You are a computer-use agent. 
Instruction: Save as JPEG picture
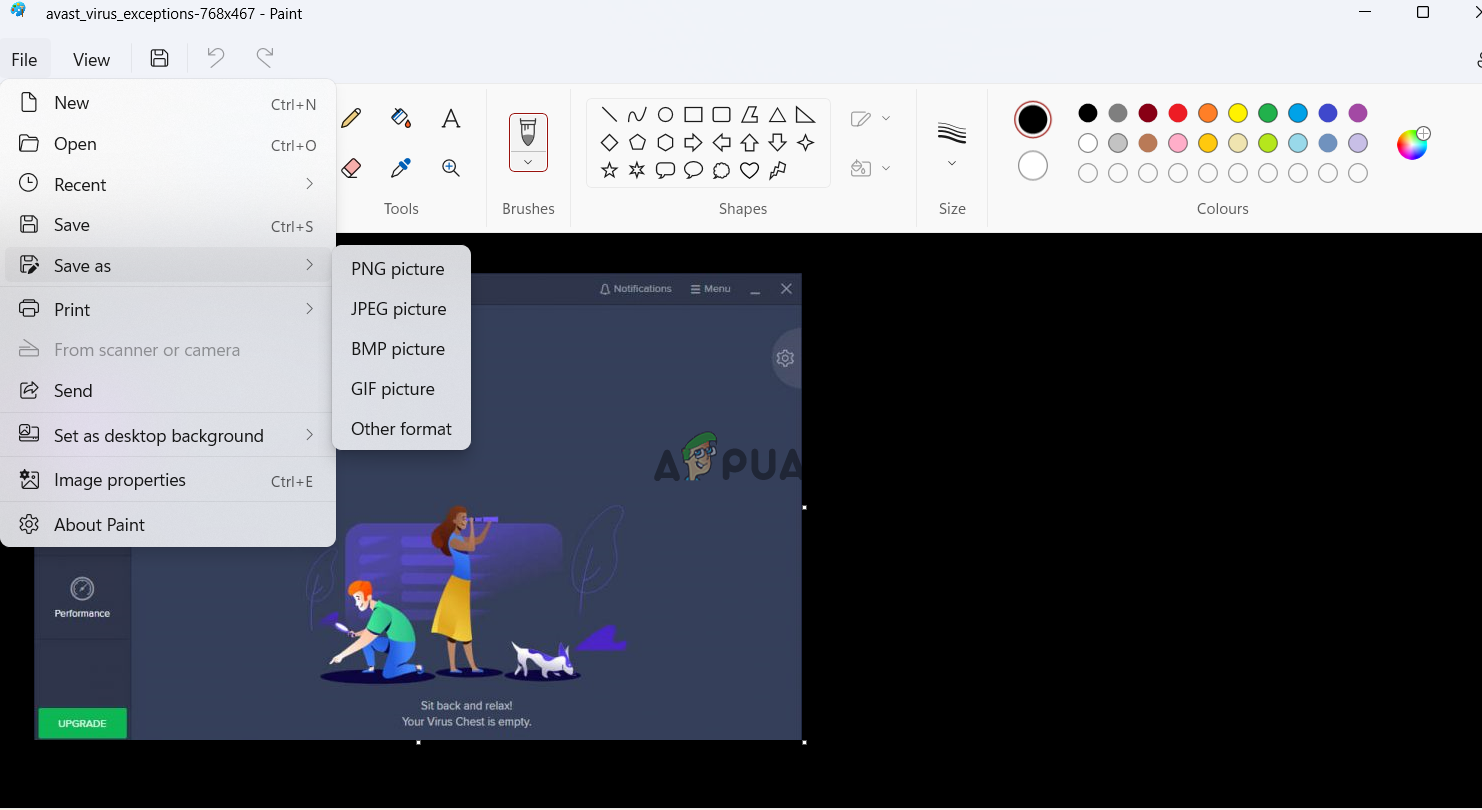[x=401, y=309]
